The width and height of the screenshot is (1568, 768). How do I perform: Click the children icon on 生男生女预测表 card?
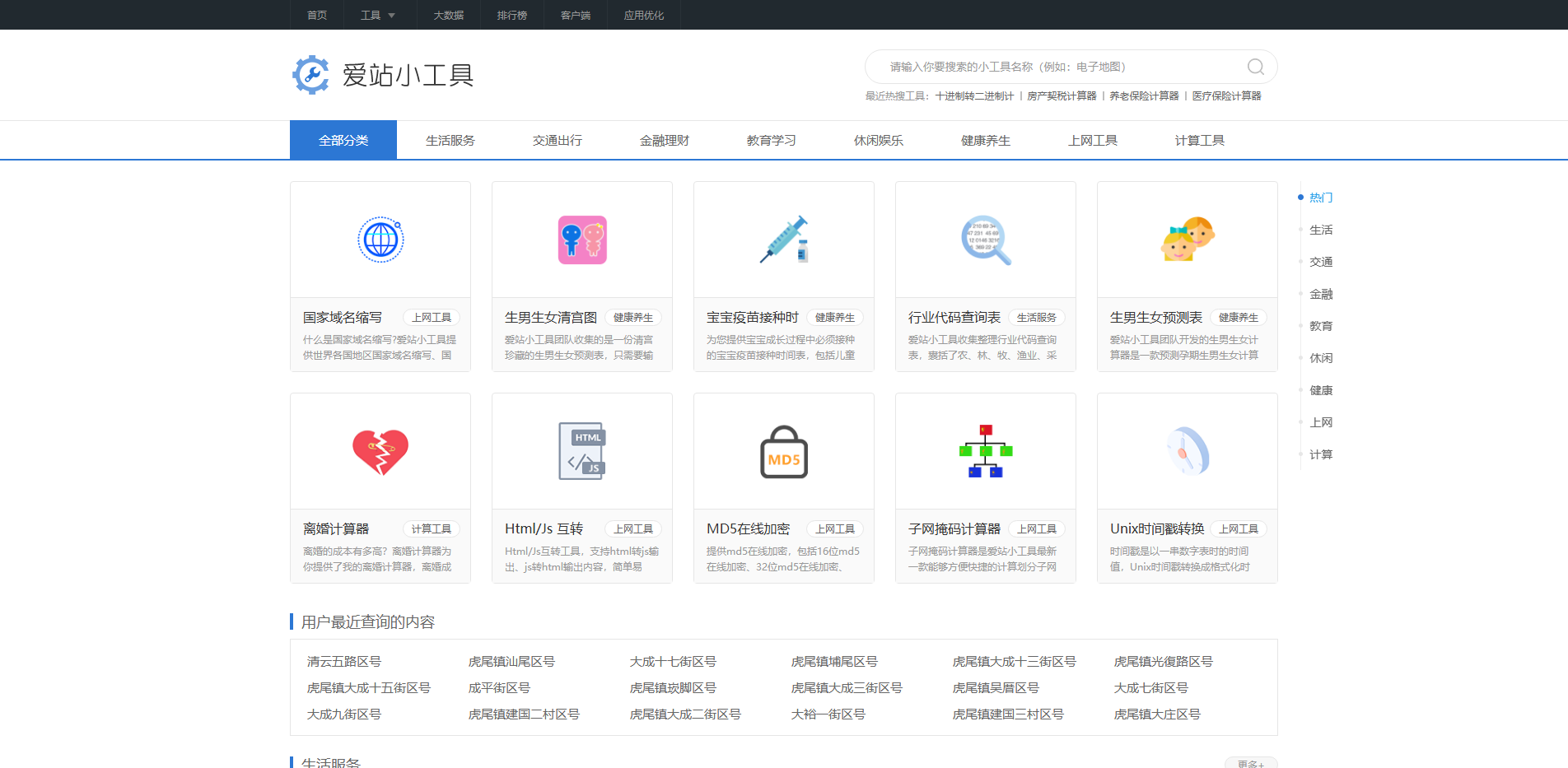point(1187,240)
